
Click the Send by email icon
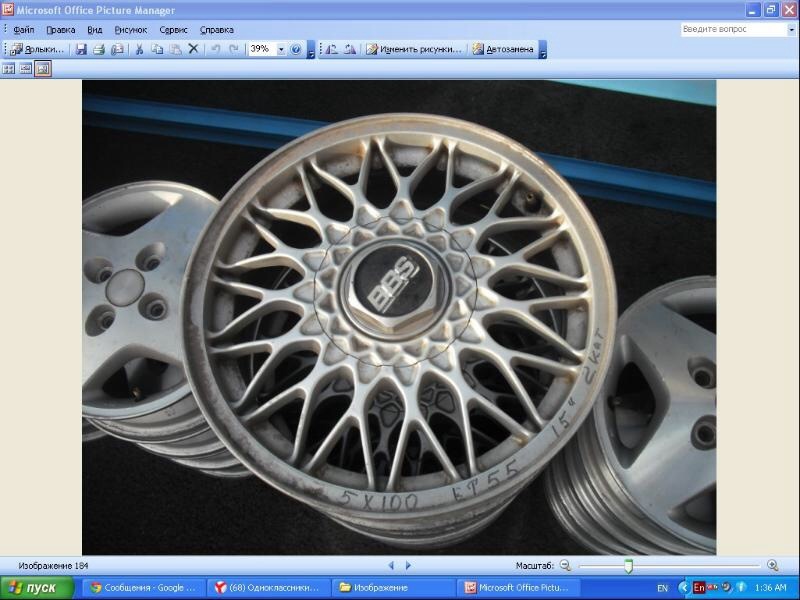[117, 49]
